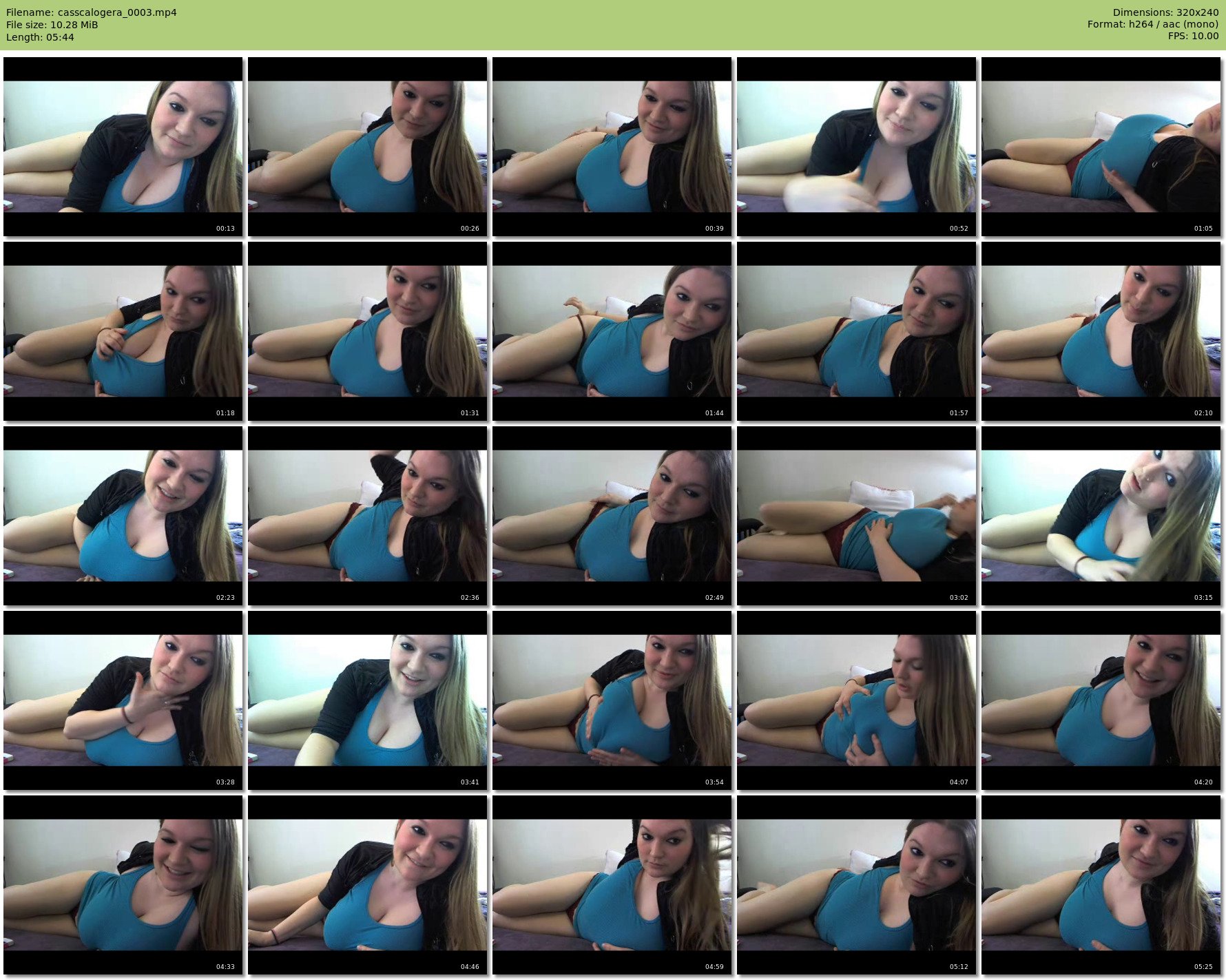Pick the frame at 03:15
Viewport: 1226px width, 980px height.
pos(1101,516)
